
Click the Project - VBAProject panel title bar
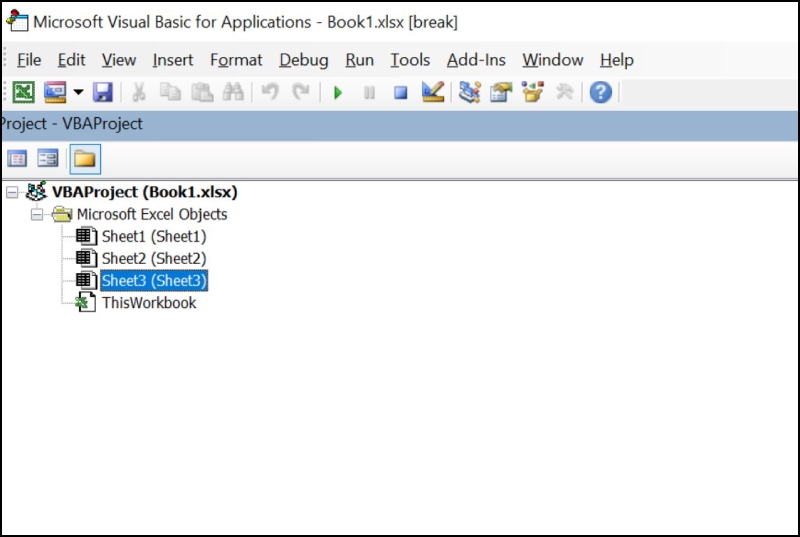(x=400, y=124)
